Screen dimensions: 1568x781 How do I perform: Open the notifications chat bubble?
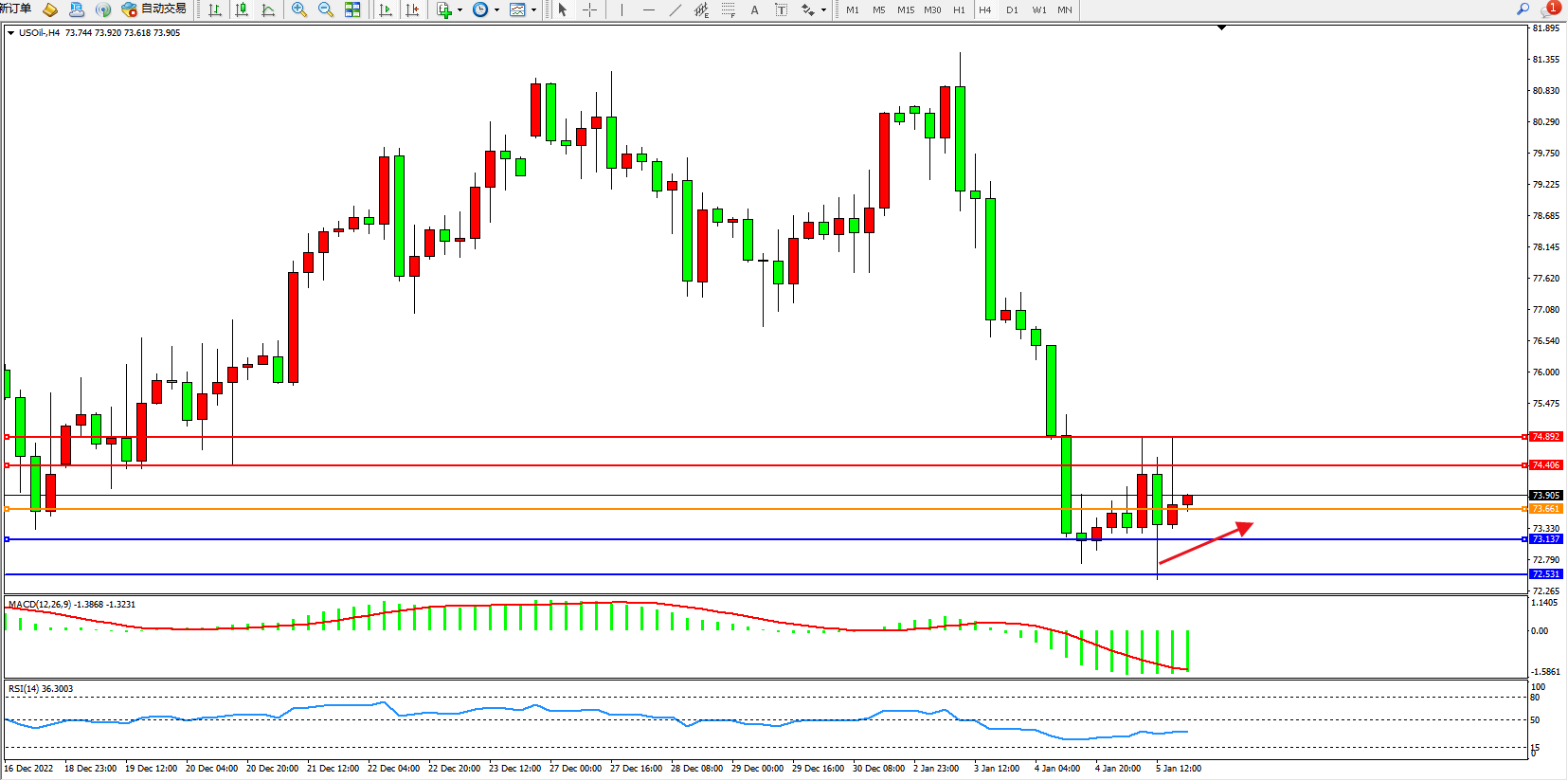pyautogui.click(x=1548, y=9)
